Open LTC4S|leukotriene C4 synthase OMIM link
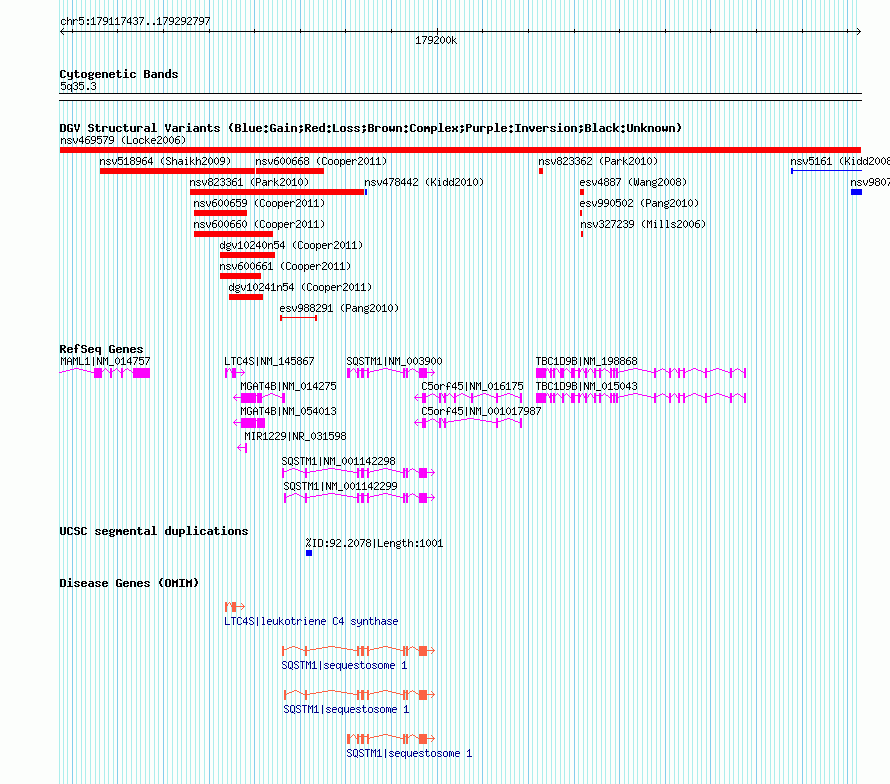 coord(311,621)
